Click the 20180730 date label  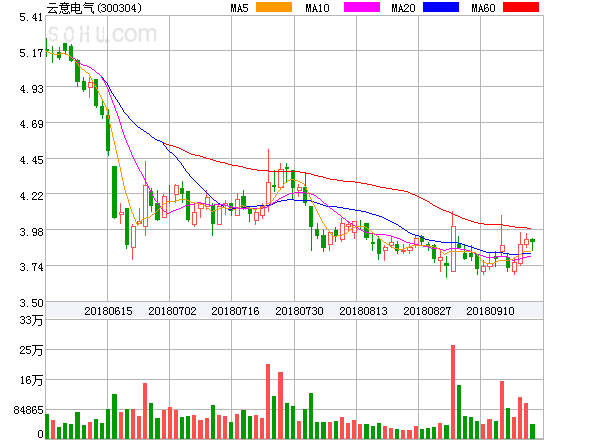coord(299,311)
